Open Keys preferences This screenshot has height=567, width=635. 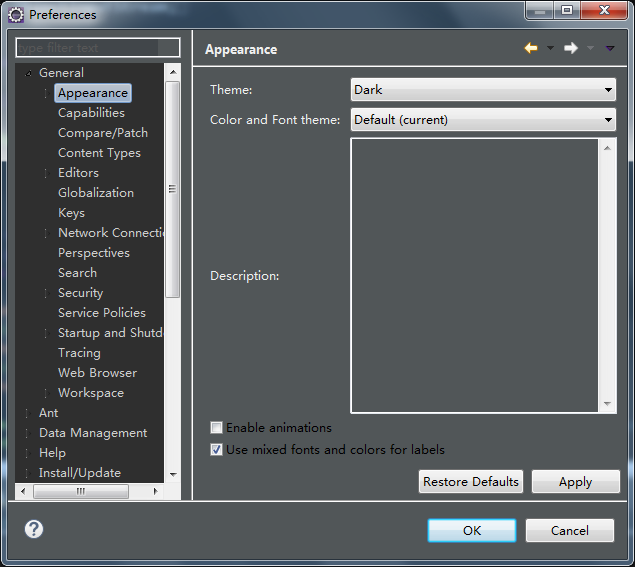(71, 213)
